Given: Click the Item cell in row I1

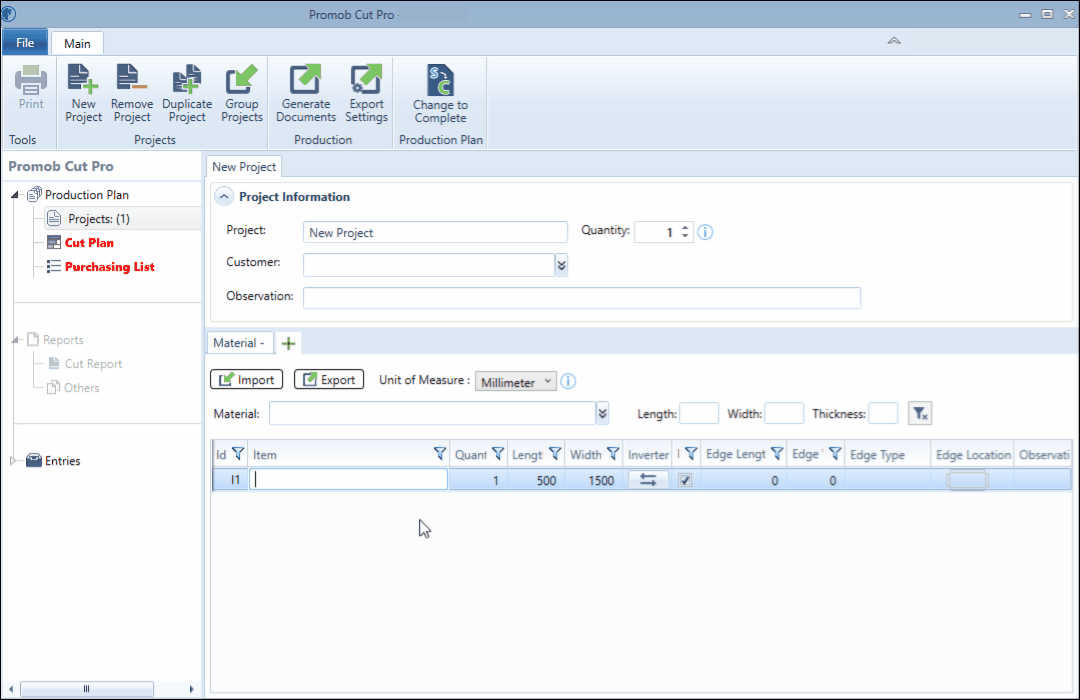Looking at the screenshot, I should pos(349,480).
